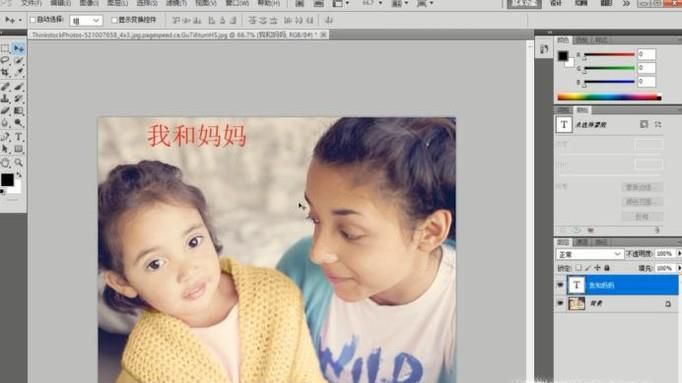
Task: Toggle lock all in Layers panel
Action: point(607,268)
